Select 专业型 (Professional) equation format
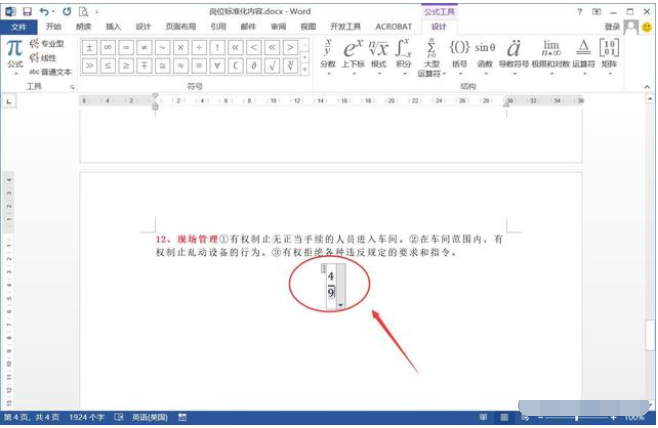 click(x=47, y=45)
